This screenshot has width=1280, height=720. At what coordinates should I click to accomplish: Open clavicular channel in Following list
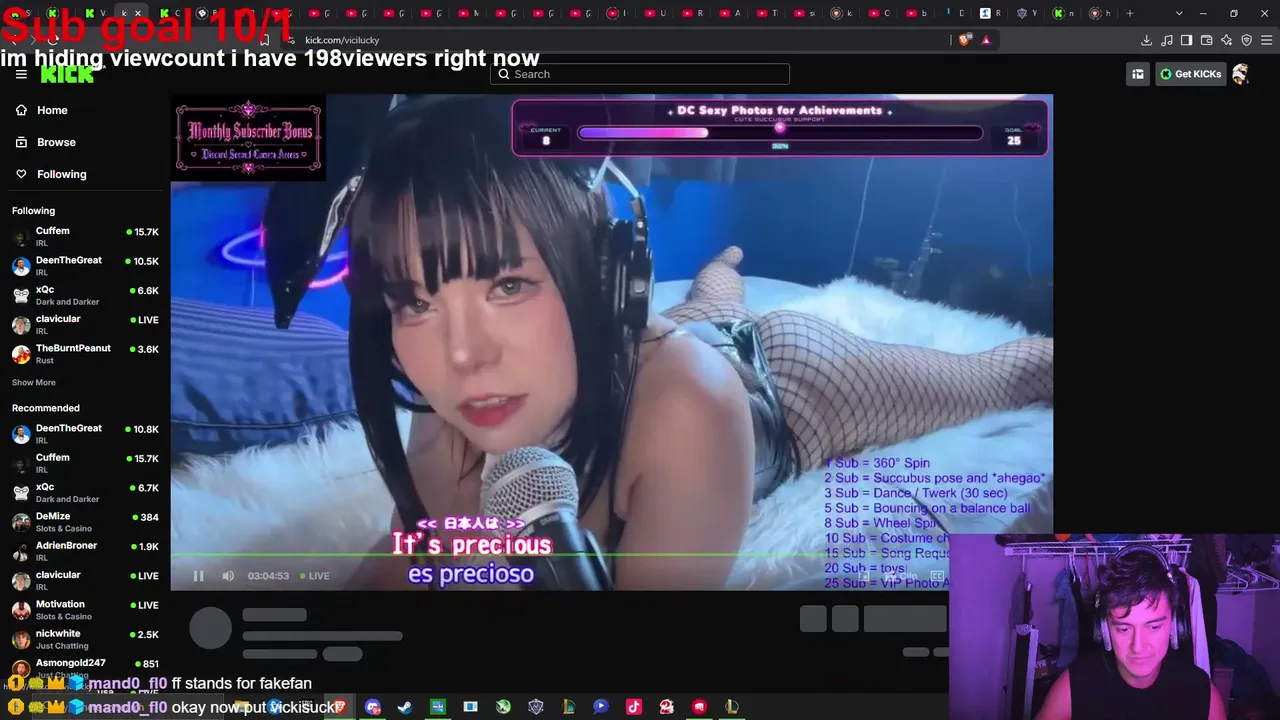coord(85,325)
